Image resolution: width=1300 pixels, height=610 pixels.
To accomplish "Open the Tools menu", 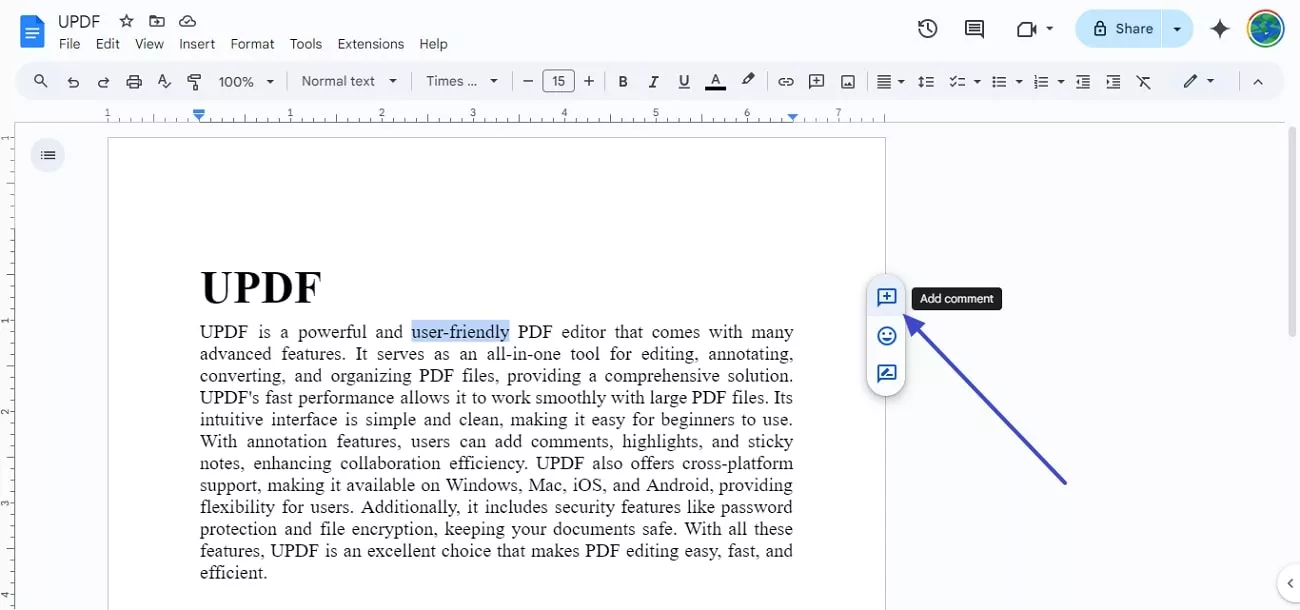I will click(x=306, y=44).
